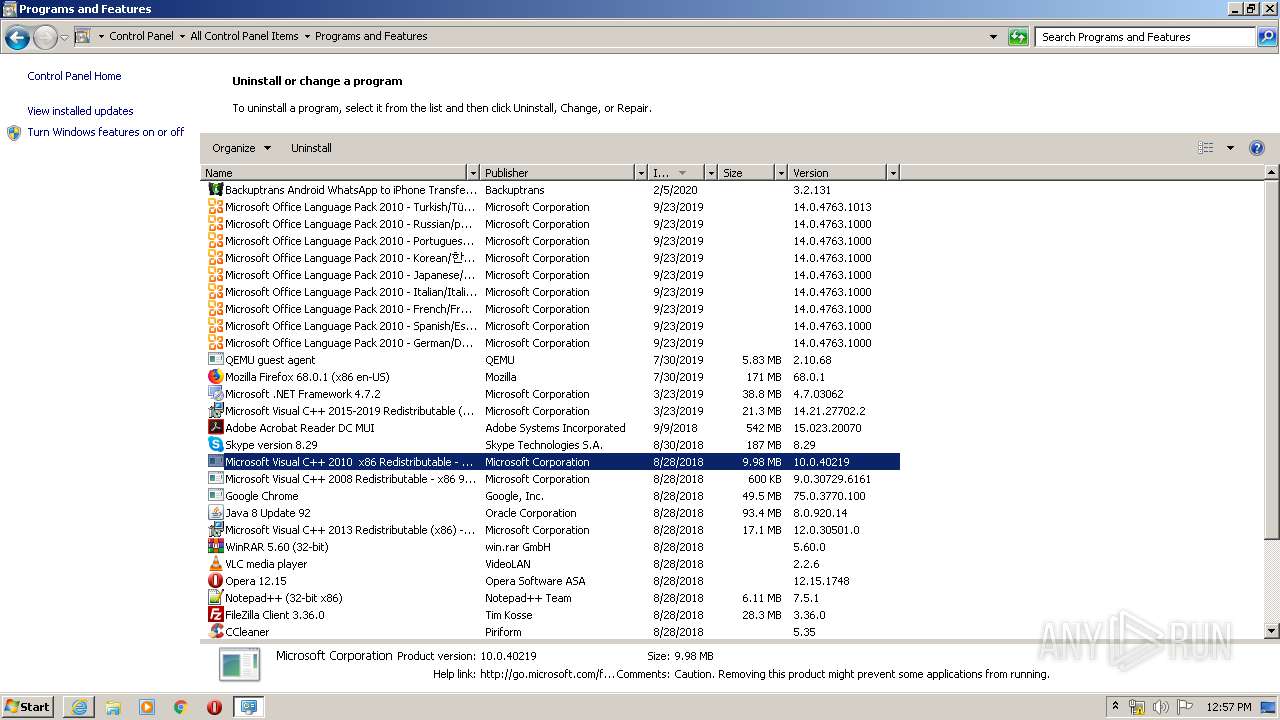Image resolution: width=1280 pixels, height=720 pixels.
Task: Click the Chrome icon in the taskbar
Action: [181, 707]
